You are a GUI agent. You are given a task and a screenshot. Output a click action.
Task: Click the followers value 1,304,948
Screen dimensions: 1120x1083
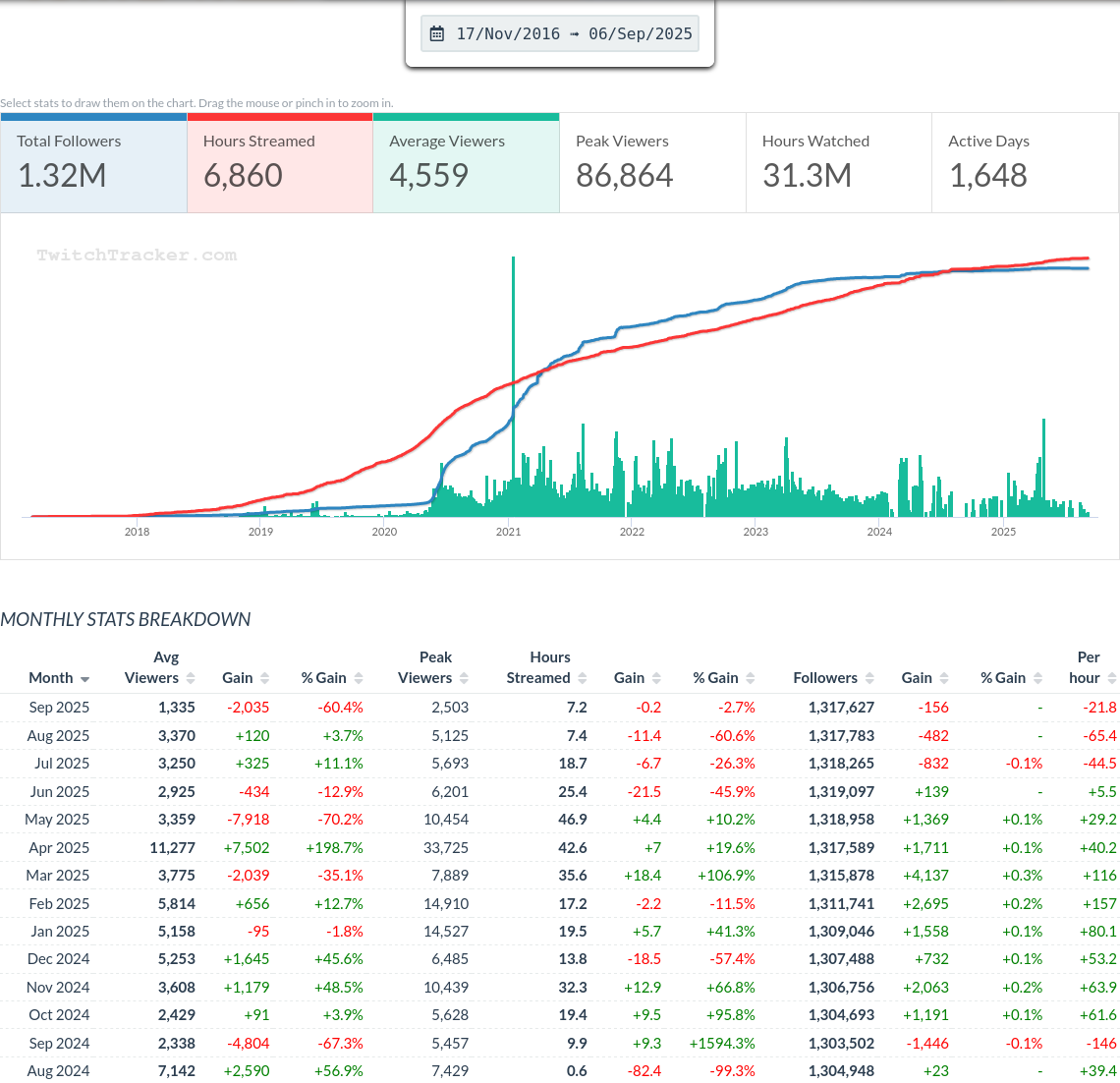click(841, 1071)
